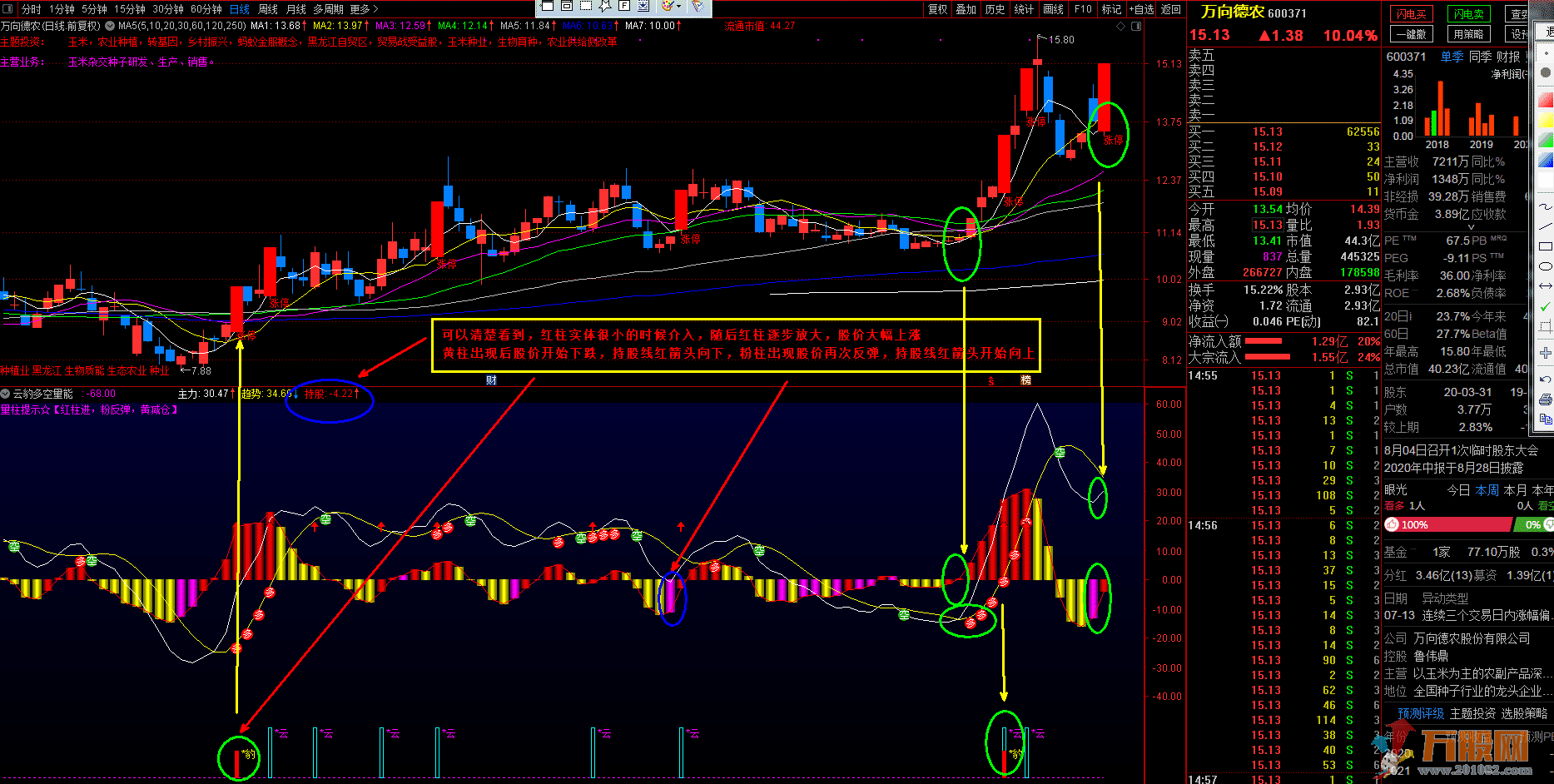Switch to 30分钟 period
Image resolution: width=1554 pixels, height=784 pixels.
pos(168,9)
